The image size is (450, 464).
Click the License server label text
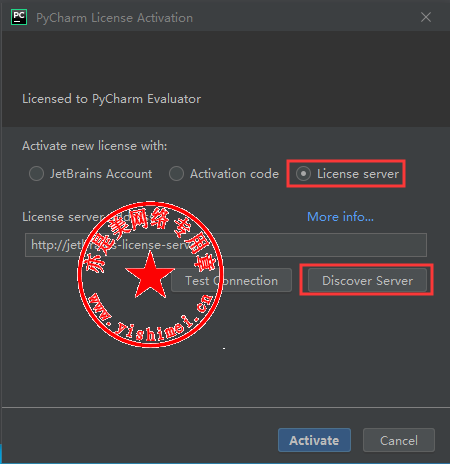(358, 174)
